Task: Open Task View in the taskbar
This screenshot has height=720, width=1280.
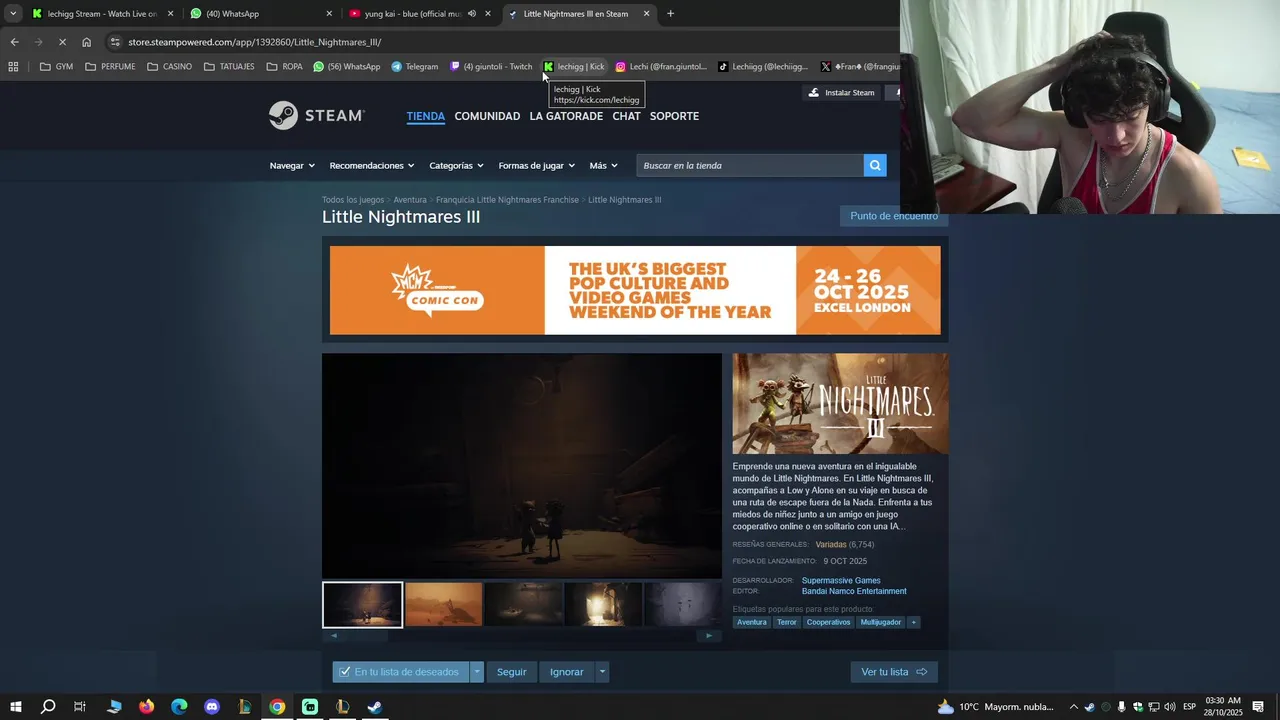Action: [x=80, y=707]
